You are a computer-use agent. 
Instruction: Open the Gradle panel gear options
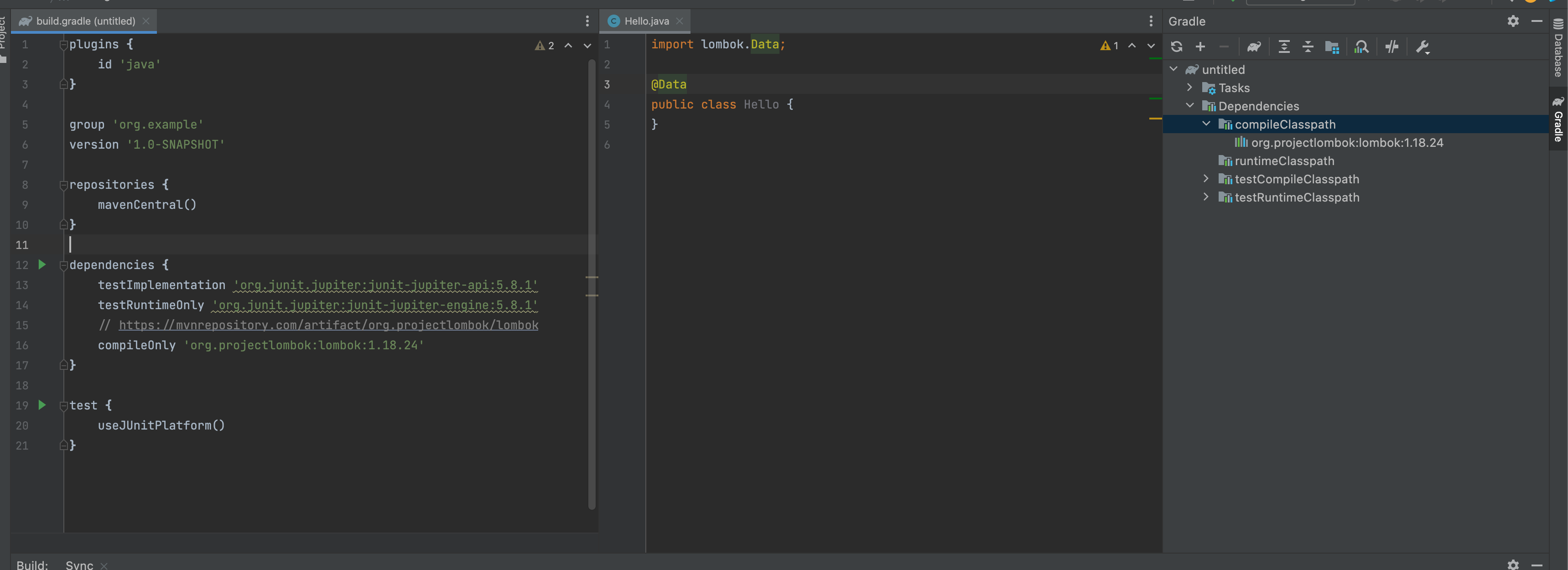click(x=1513, y=21)
